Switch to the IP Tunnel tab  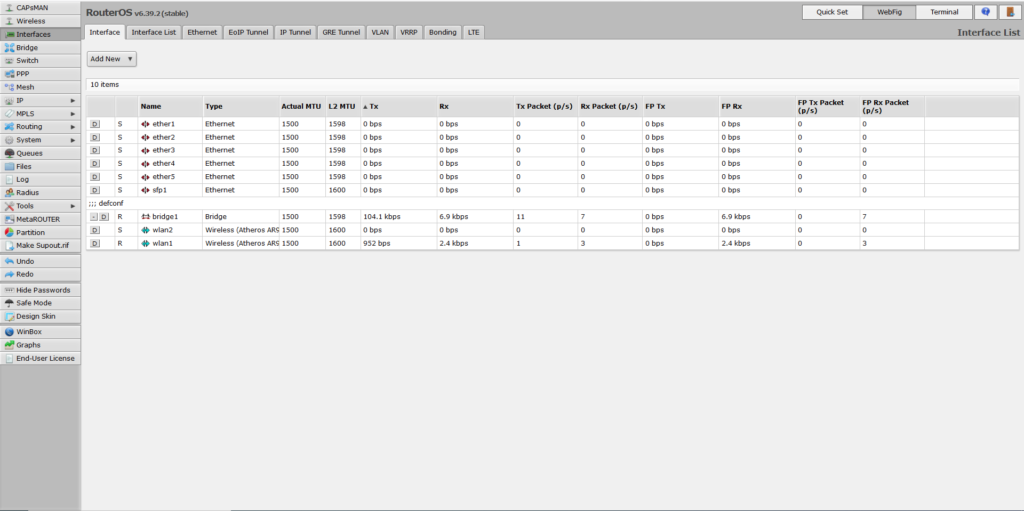click(295, 32)
